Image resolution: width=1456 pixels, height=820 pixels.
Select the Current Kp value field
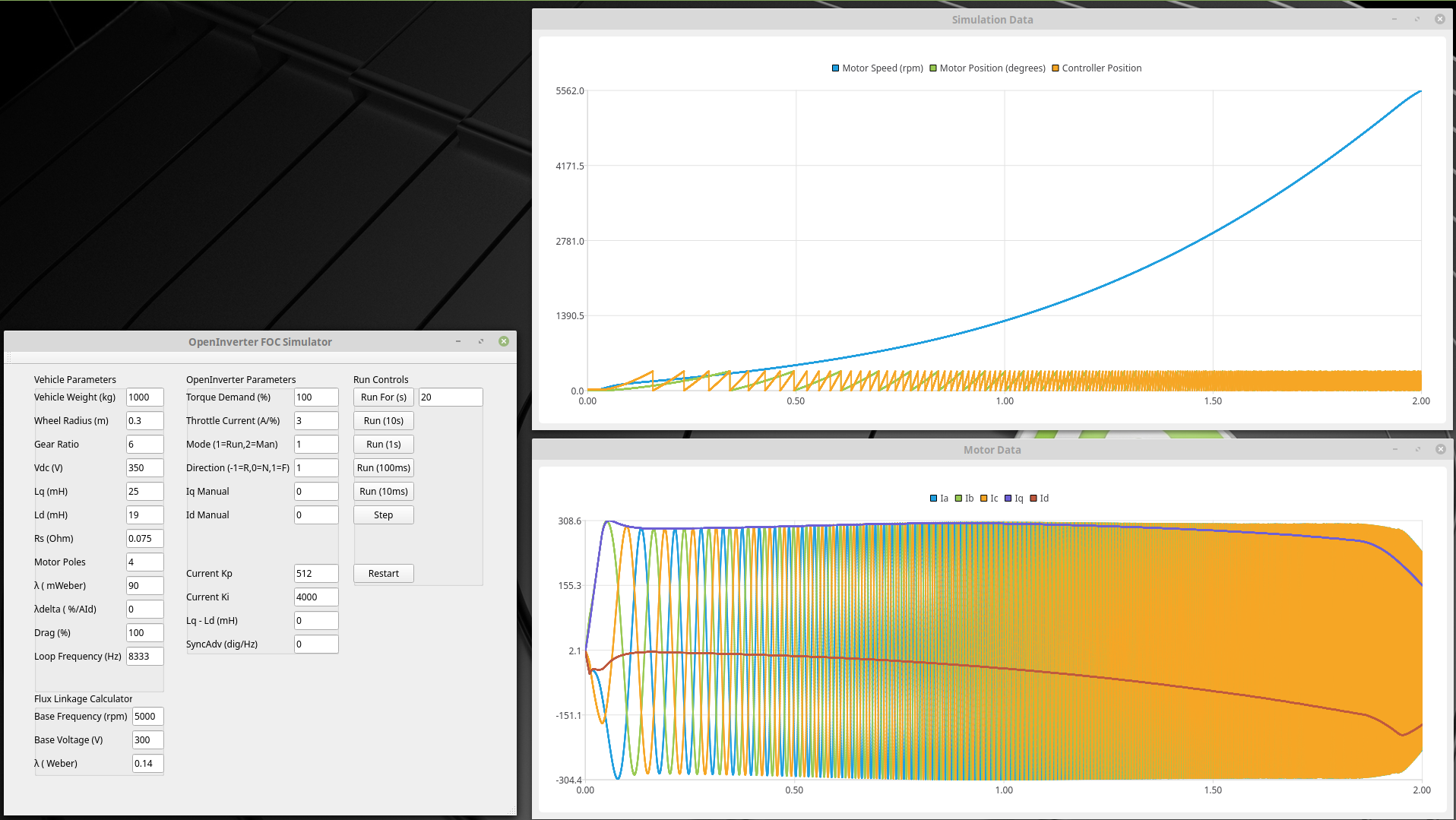(315, 574)
